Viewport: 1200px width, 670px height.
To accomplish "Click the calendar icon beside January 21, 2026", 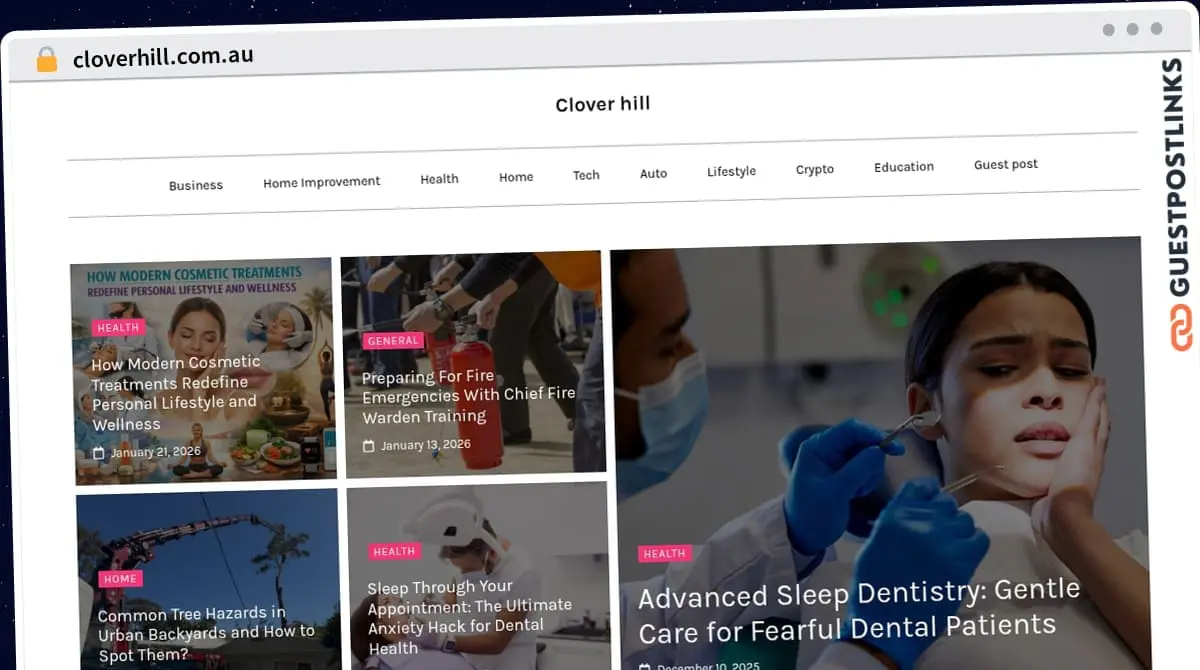I will pos(98,453).
